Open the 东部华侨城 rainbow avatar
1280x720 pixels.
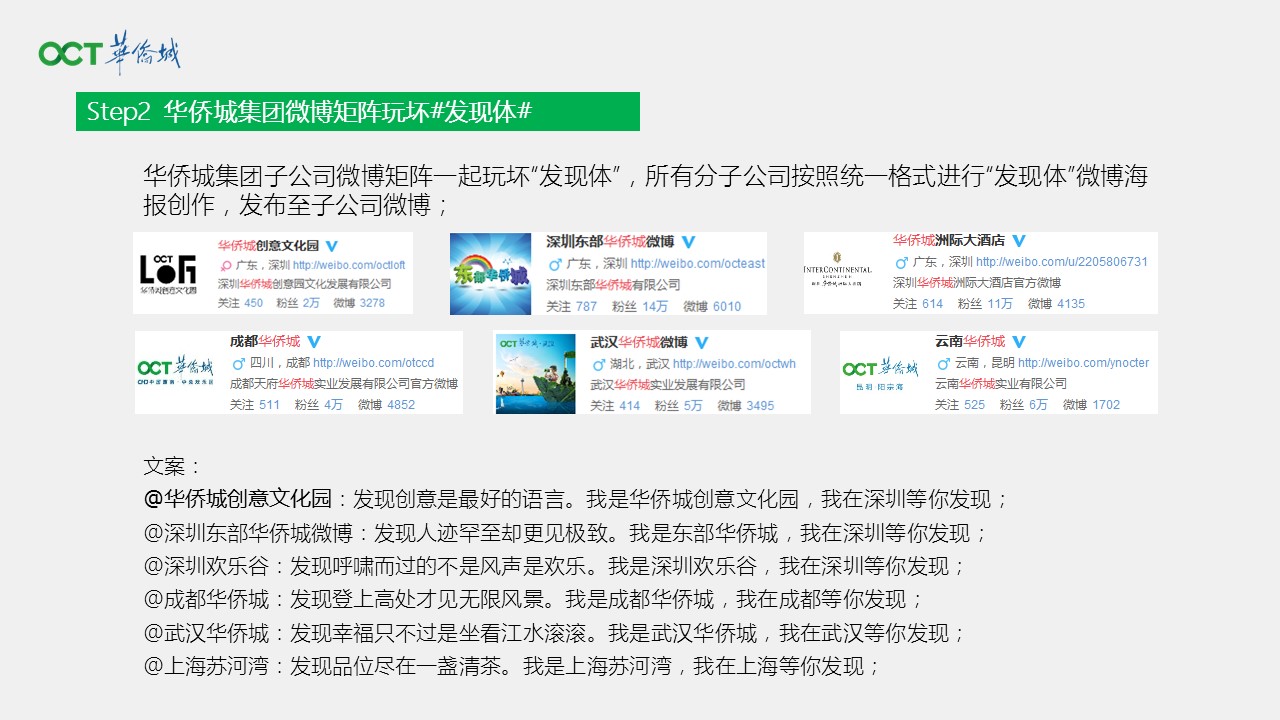pos(490,274)
